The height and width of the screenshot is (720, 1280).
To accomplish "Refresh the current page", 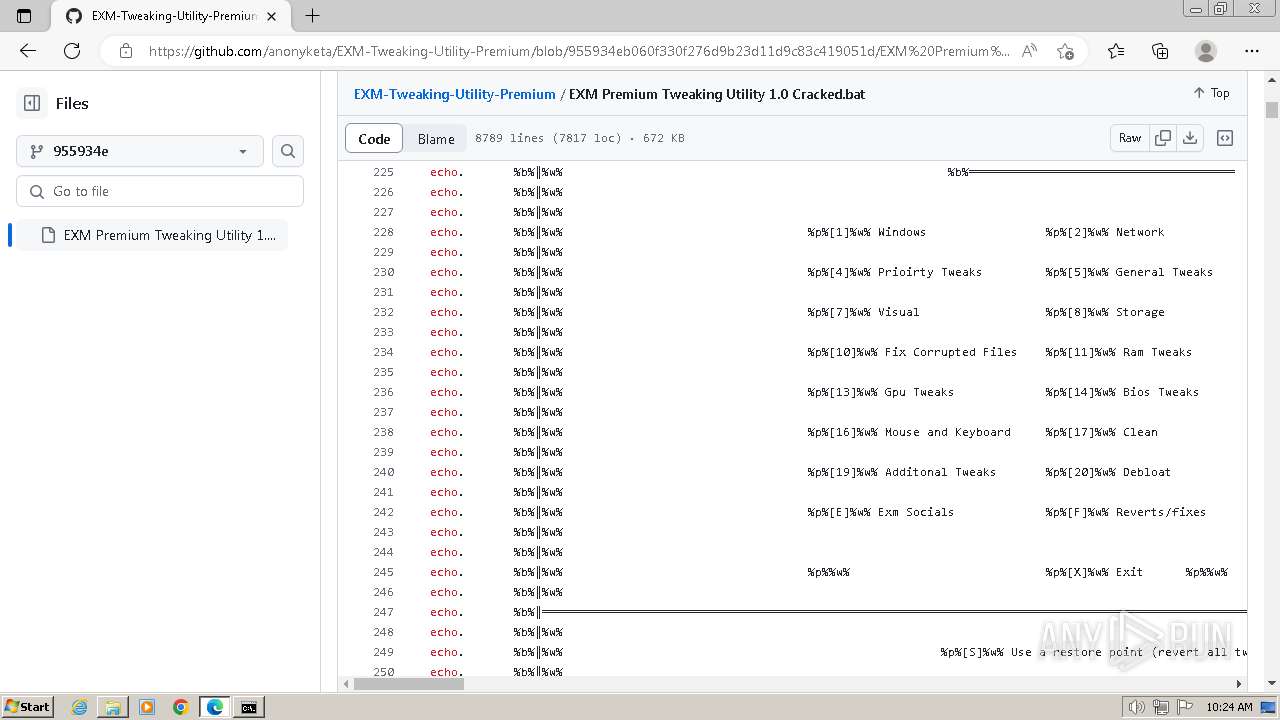I will click(72, 51).
